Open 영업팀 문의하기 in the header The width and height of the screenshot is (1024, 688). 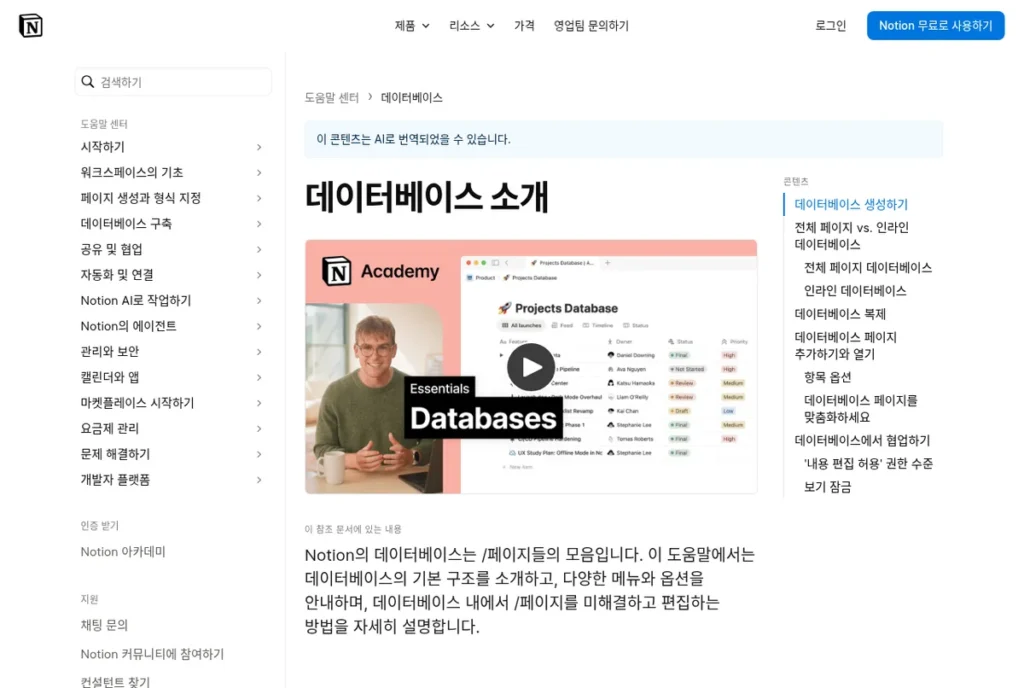[x=591, y=25]
